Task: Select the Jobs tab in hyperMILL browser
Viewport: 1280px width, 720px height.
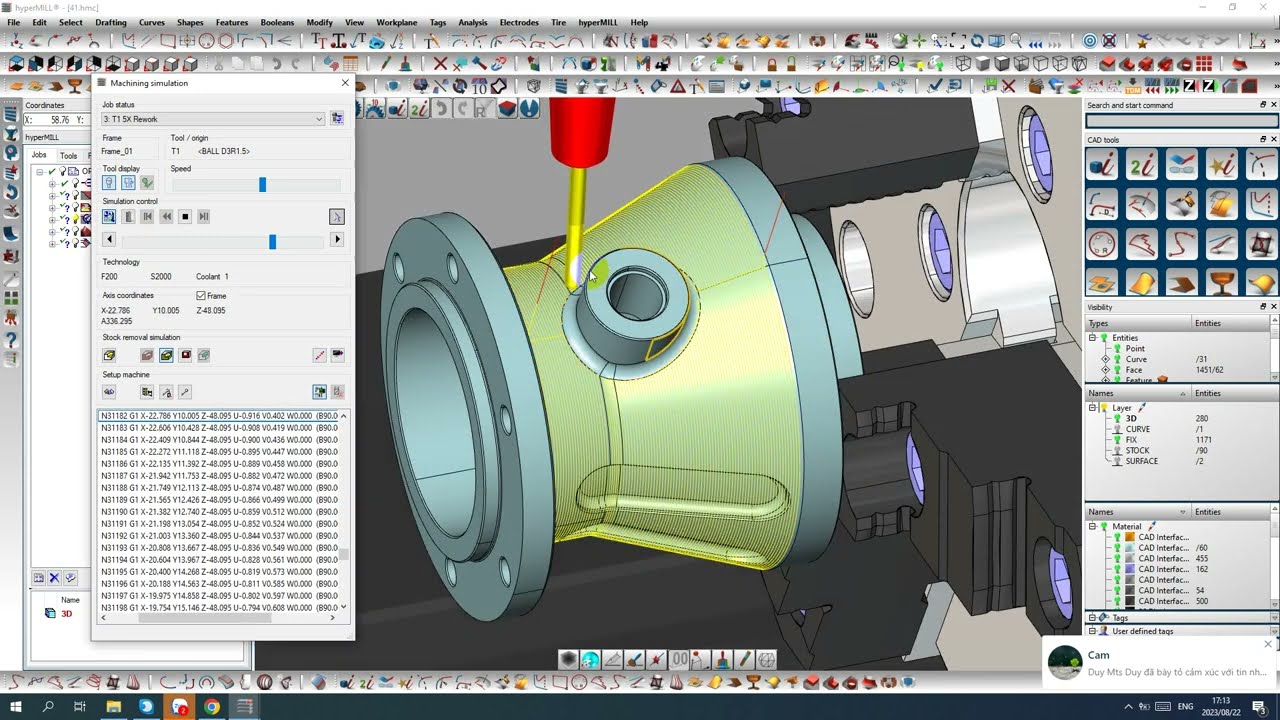Action: pyautogui.click(x=39, y=155)
